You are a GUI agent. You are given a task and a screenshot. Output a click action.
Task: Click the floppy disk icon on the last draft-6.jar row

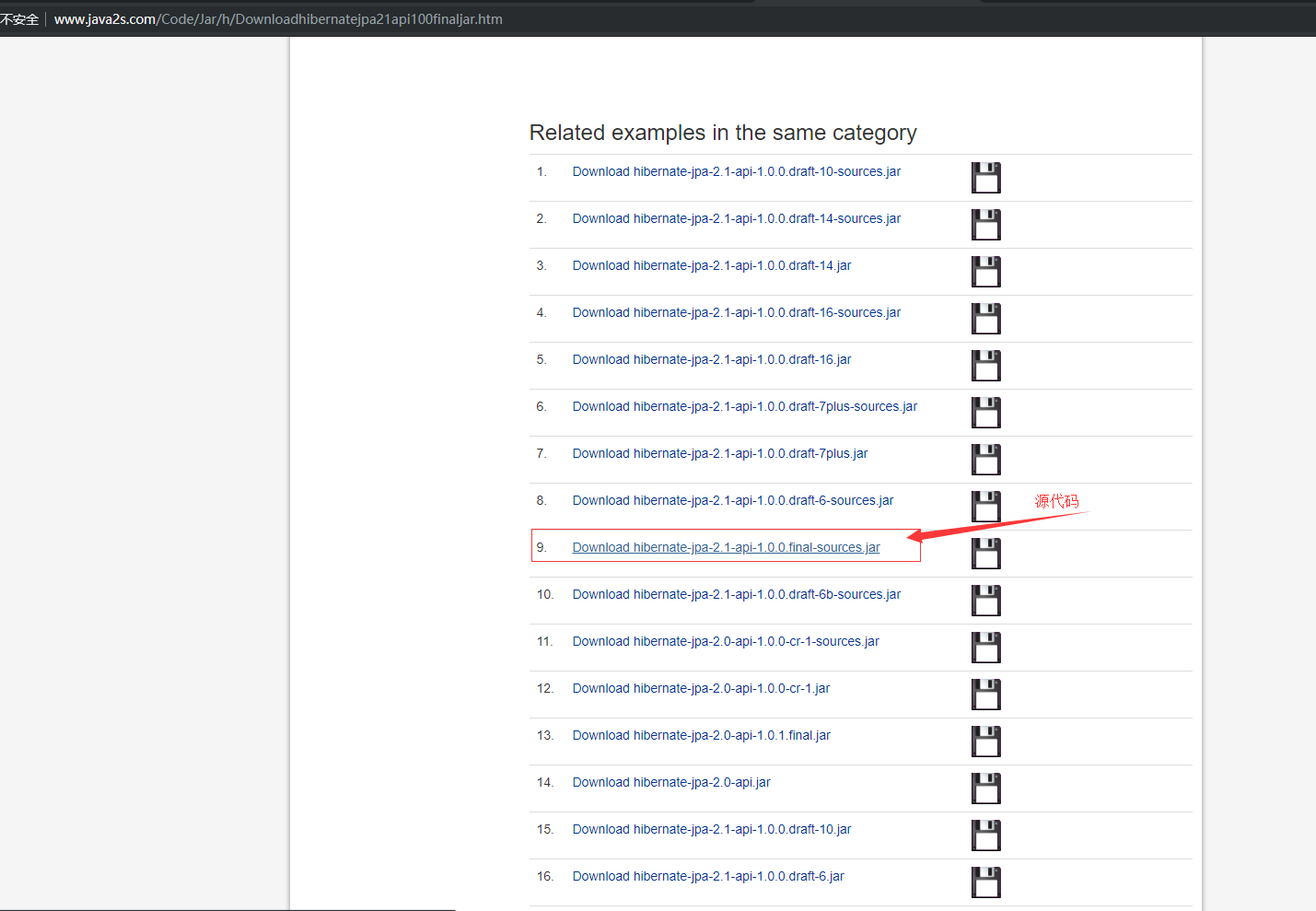coord(985,882)
